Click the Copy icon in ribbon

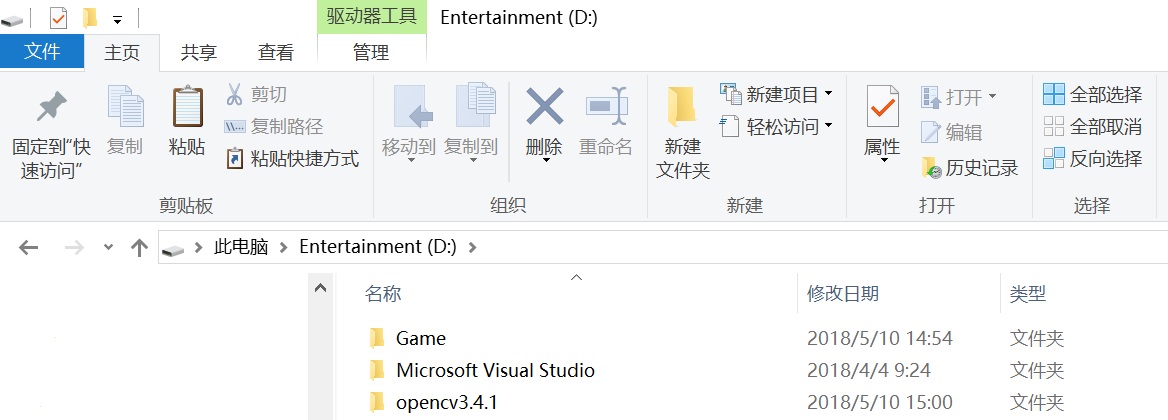tap(125, 106)
